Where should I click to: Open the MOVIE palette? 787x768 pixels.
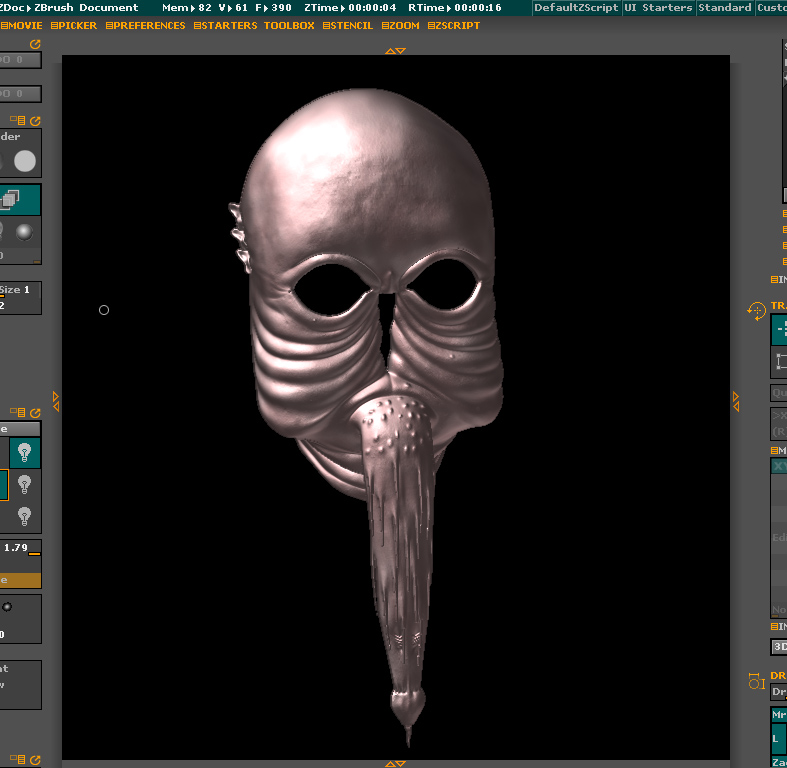(x=22, y=26)
